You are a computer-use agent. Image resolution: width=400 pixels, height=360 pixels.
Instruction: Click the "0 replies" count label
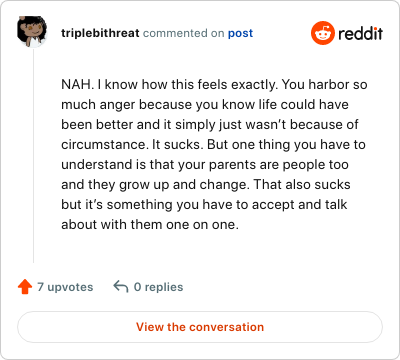pos(158,287)
